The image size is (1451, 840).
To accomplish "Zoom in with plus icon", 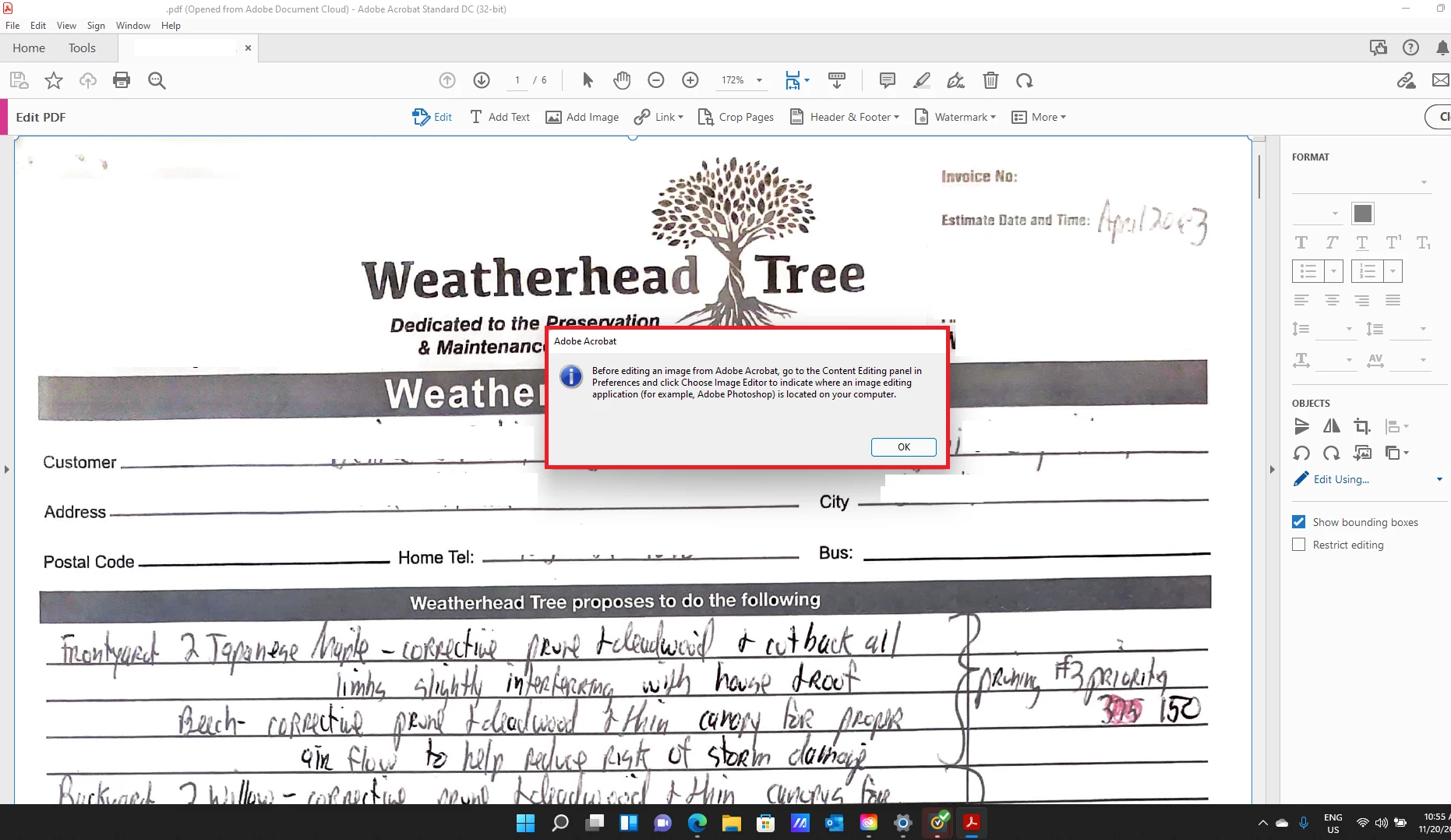I will point(690,80).
